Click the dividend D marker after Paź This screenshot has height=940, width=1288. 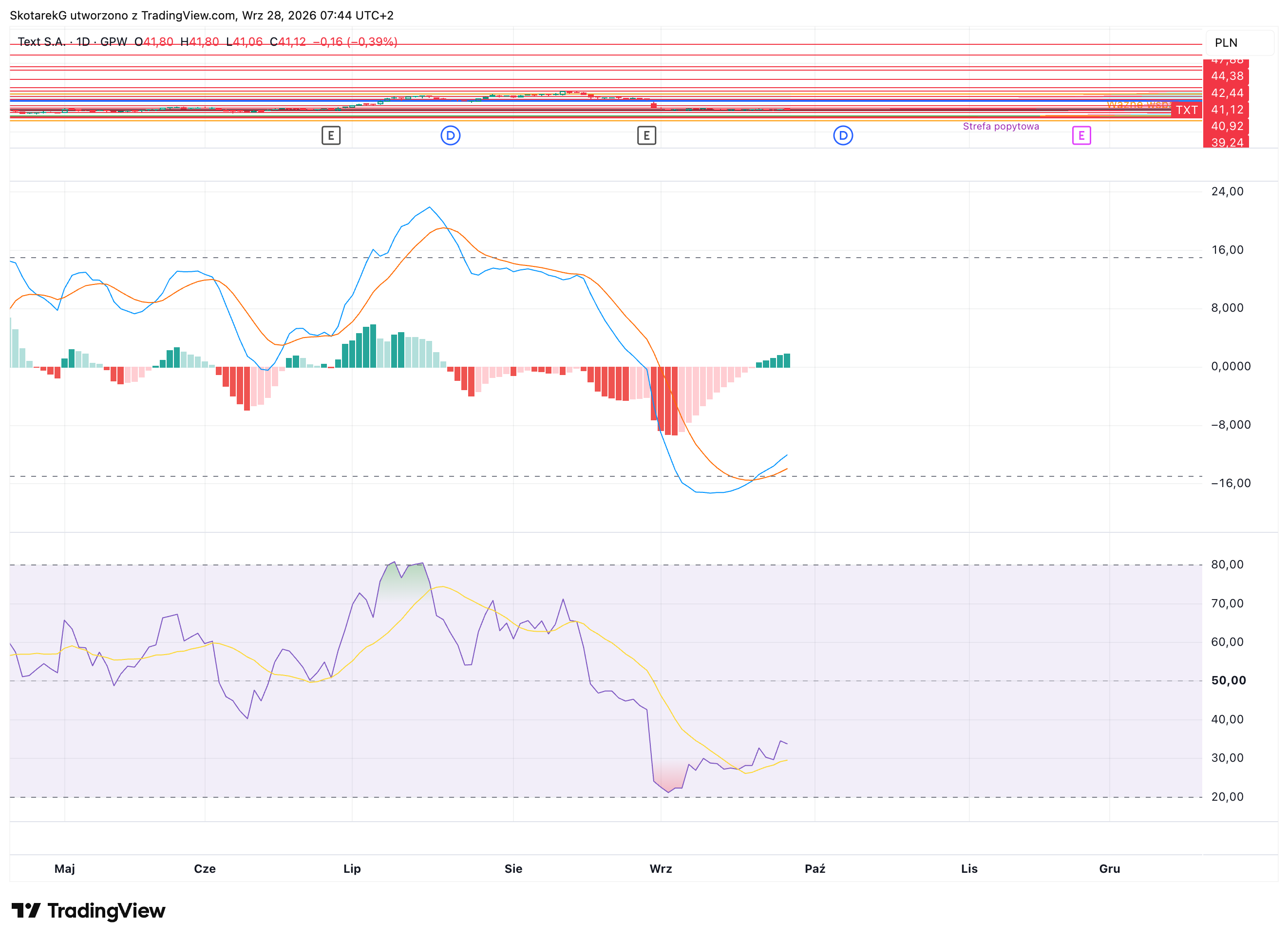tap(843, 135)
